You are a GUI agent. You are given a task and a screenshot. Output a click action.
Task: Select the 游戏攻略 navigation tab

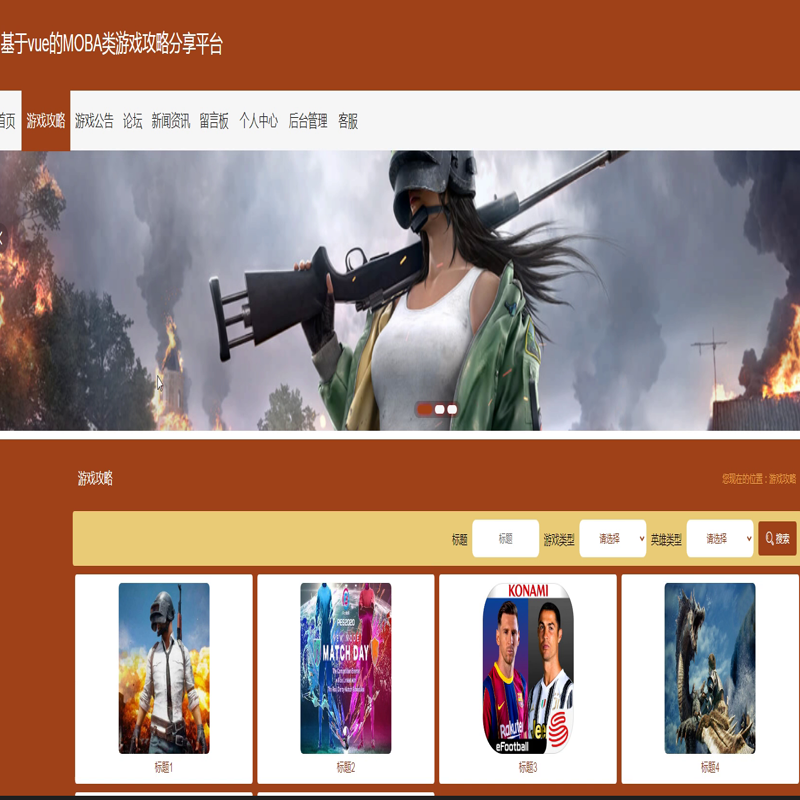coord(46,121)
